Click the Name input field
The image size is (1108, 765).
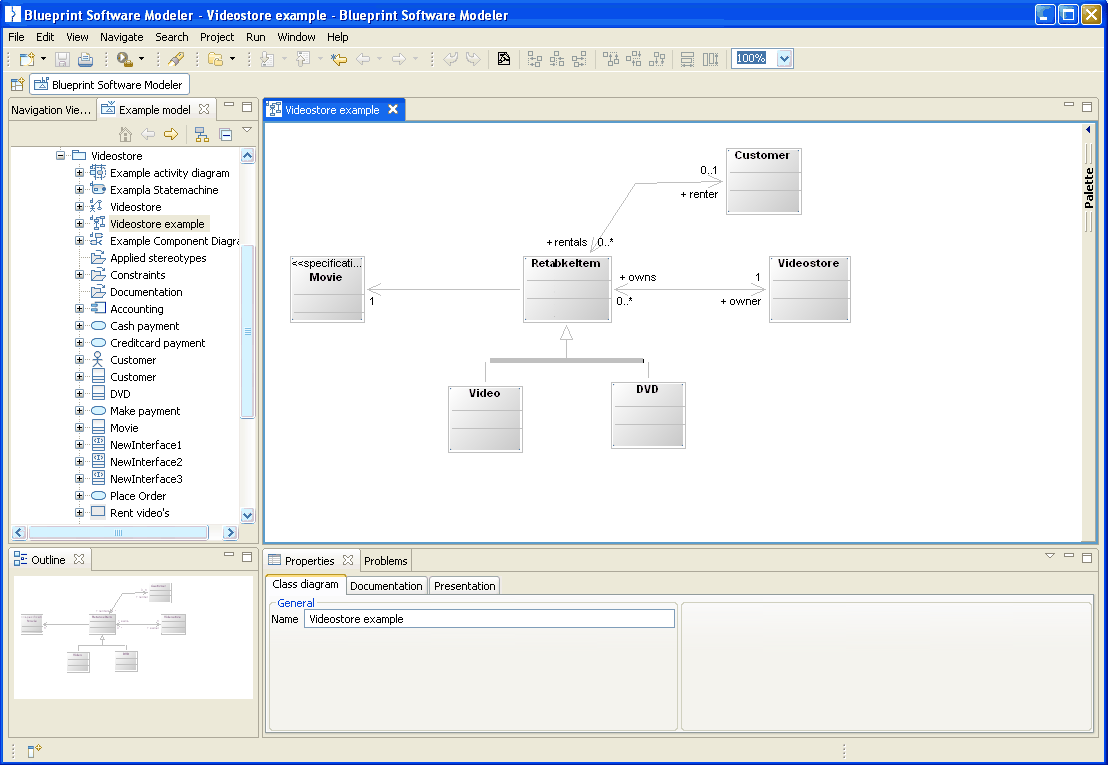(489, 619)
